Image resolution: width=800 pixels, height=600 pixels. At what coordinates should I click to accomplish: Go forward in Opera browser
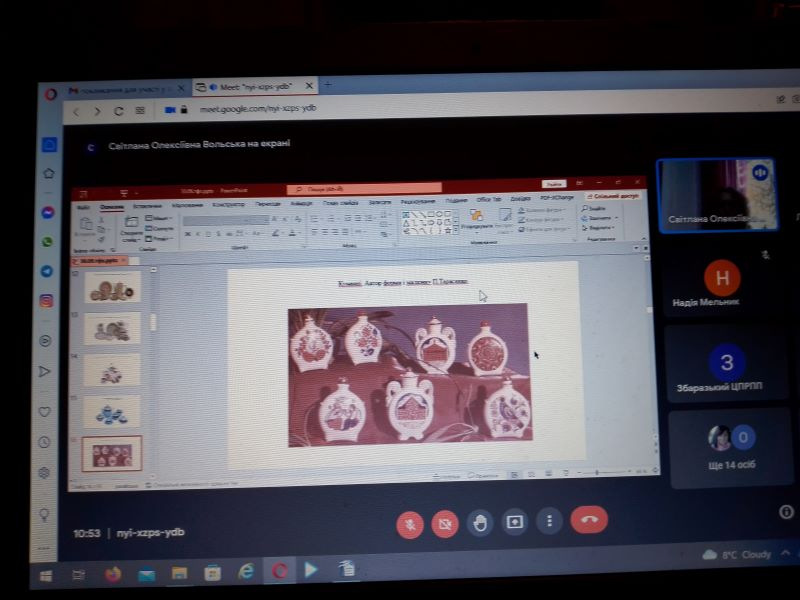pos(97,111)
